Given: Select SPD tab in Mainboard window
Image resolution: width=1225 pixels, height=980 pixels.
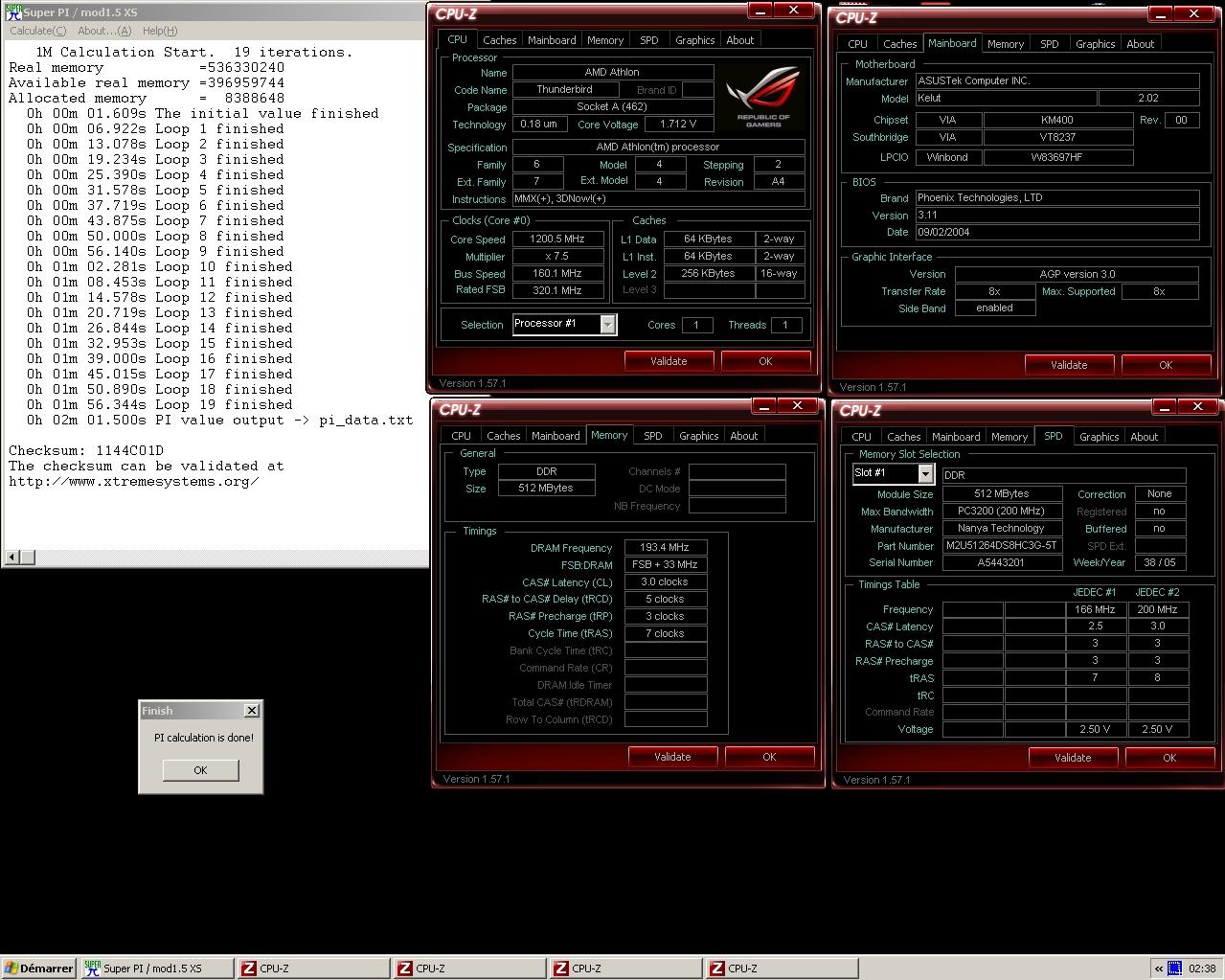Looking at the screenshot, I should pos(1050,44).
